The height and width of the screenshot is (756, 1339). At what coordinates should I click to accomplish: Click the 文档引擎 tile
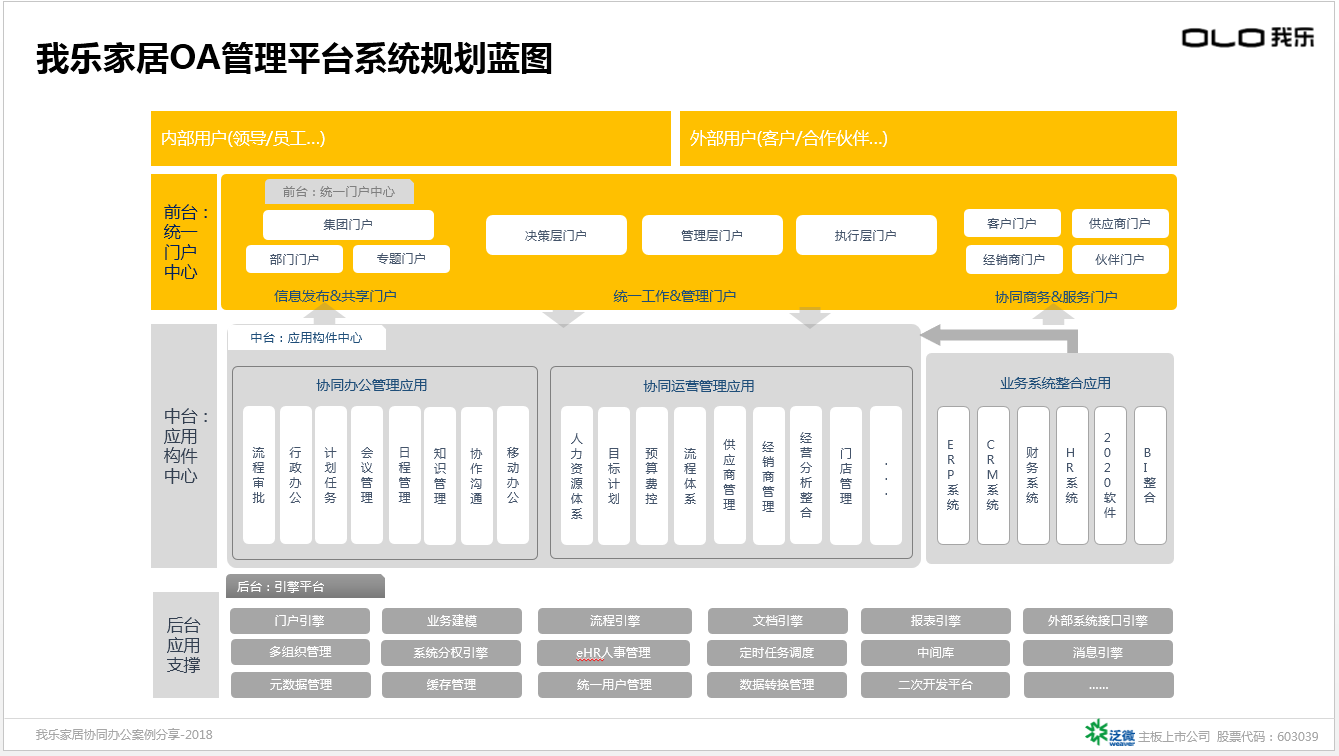778,621
